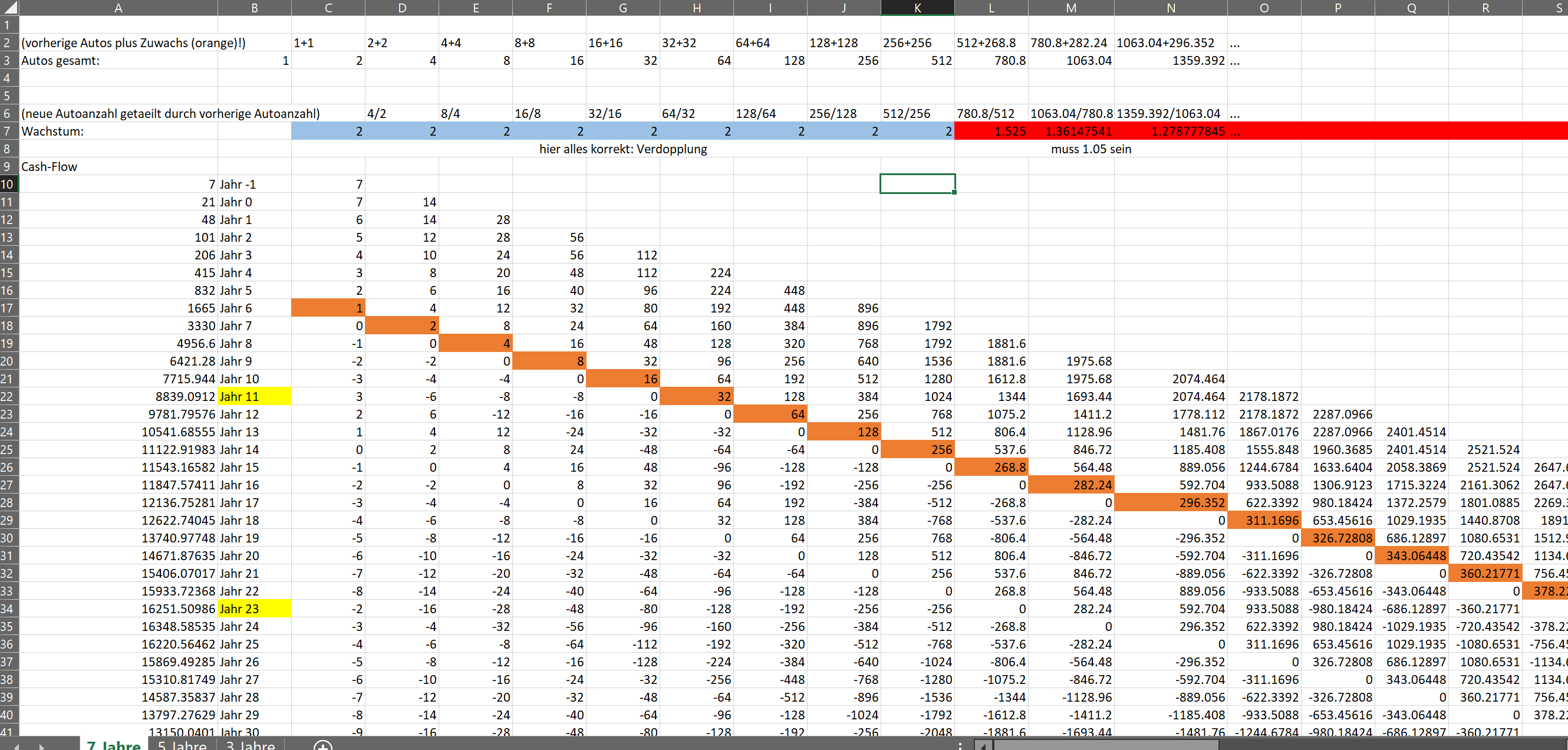1568x750 pixels.
Task: Click horizontal scrollbar left arrow
Action: click(983, 746)
